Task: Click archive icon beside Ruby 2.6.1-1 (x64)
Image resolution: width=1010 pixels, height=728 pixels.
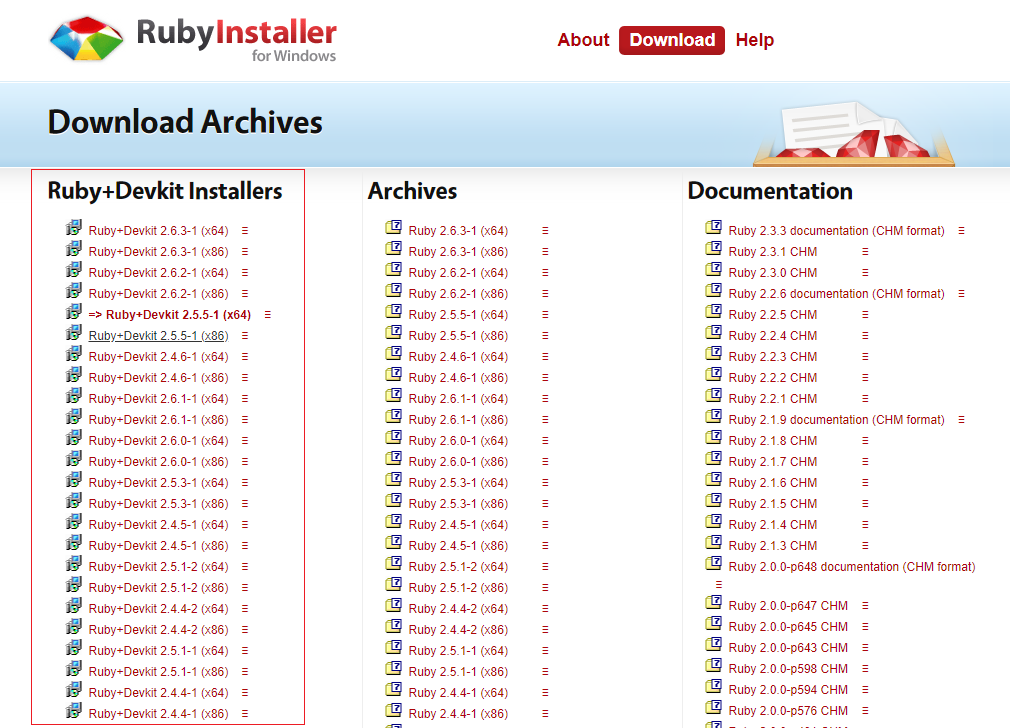Action: click(x=394, y=396)
